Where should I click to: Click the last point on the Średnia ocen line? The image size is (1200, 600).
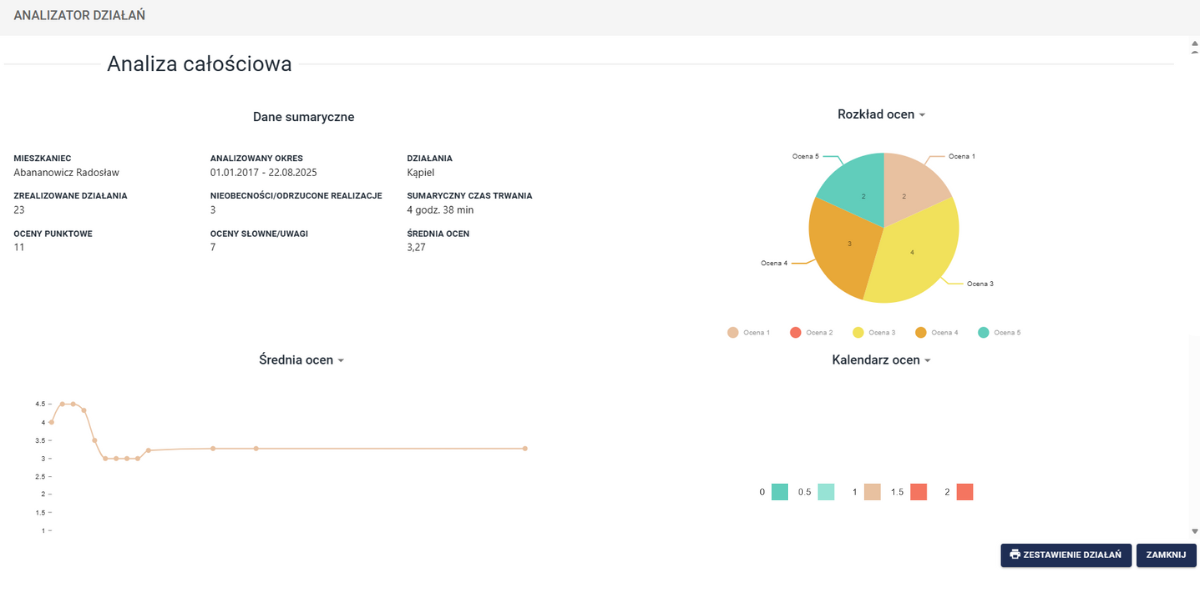525,449
